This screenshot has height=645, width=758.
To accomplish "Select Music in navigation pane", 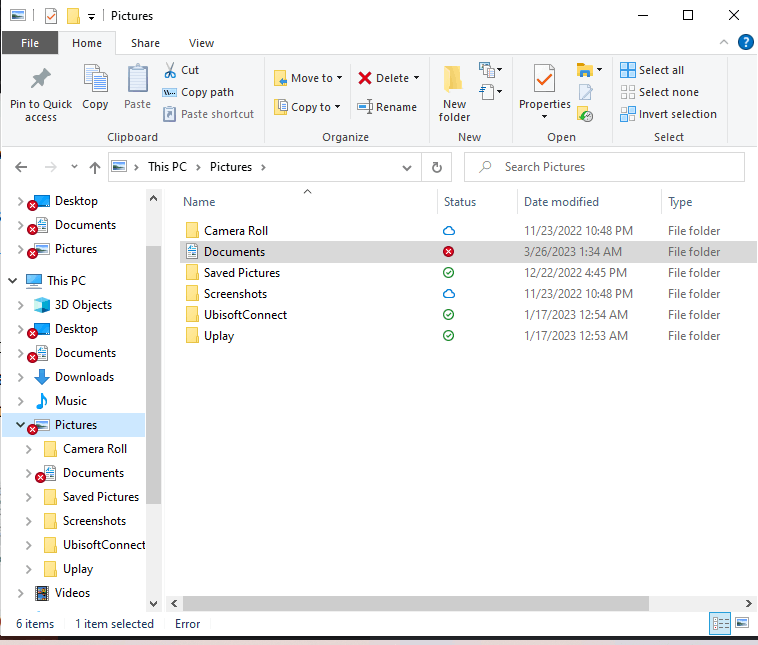I will pyautogui.click(x=71, y=401).
